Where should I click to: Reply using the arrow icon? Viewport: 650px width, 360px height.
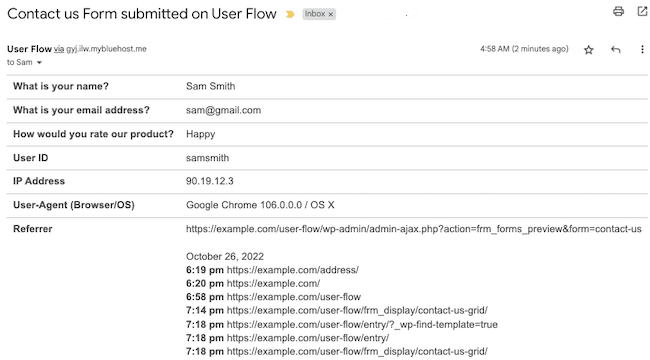(x=616, y=50)
